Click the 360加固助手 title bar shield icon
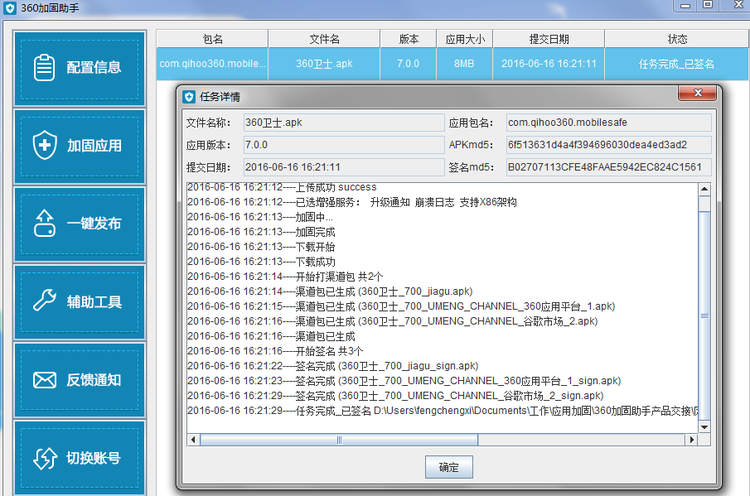Viewport: 750px width, 496px height. point(10,8)
